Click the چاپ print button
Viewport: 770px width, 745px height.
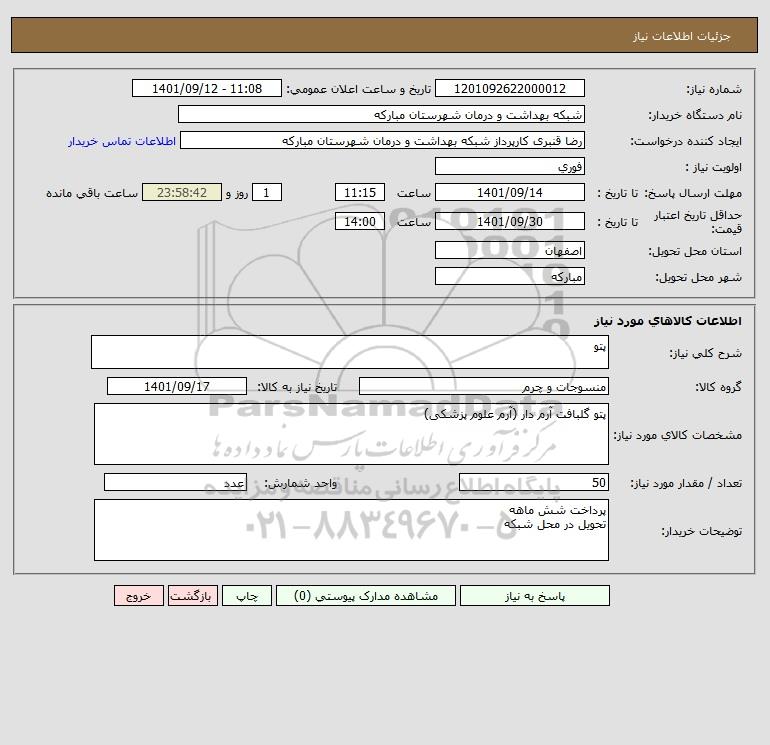click(x=247, y=596)
